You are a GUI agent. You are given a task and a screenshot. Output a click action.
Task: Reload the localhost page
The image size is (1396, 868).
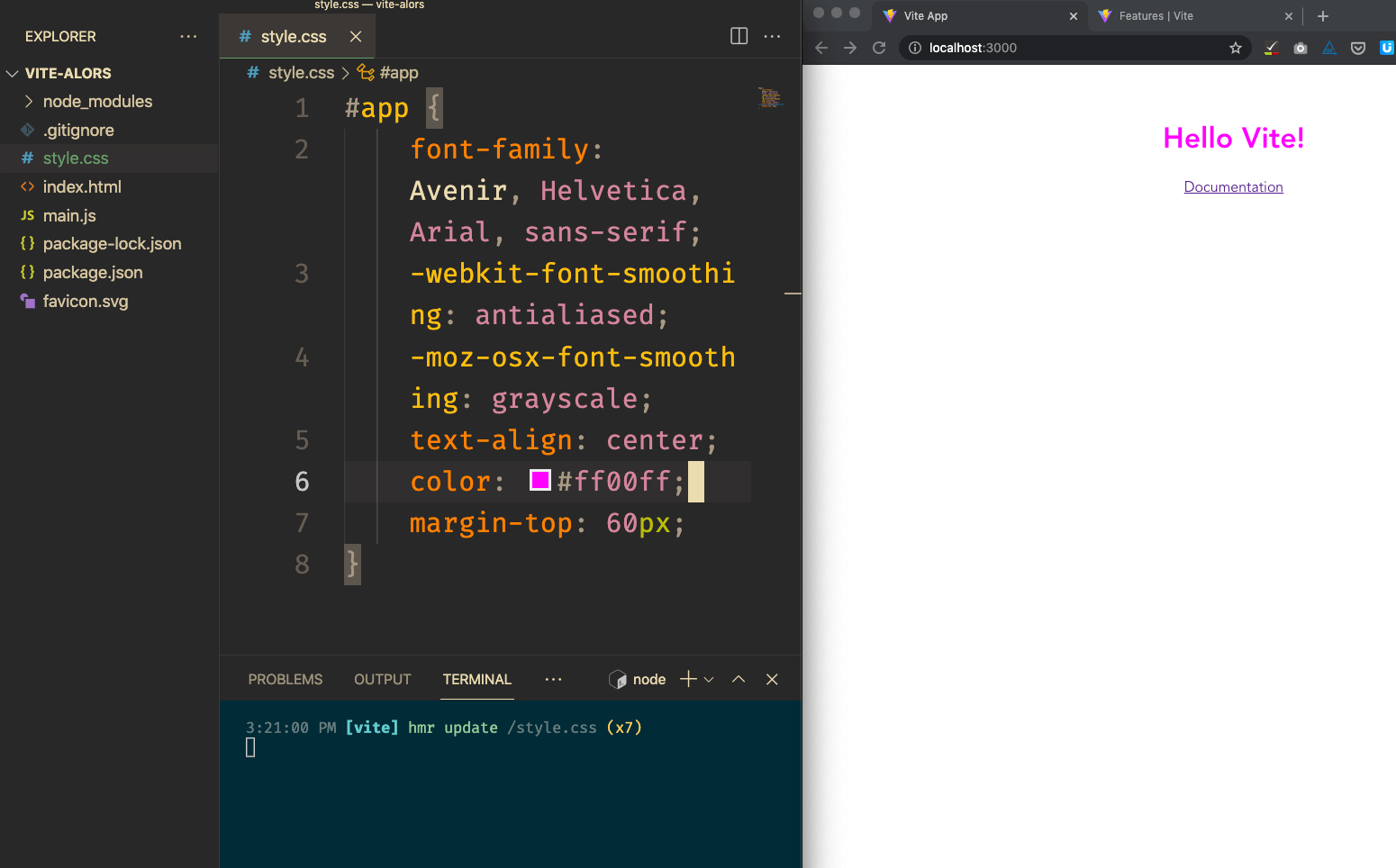[879, 48]
